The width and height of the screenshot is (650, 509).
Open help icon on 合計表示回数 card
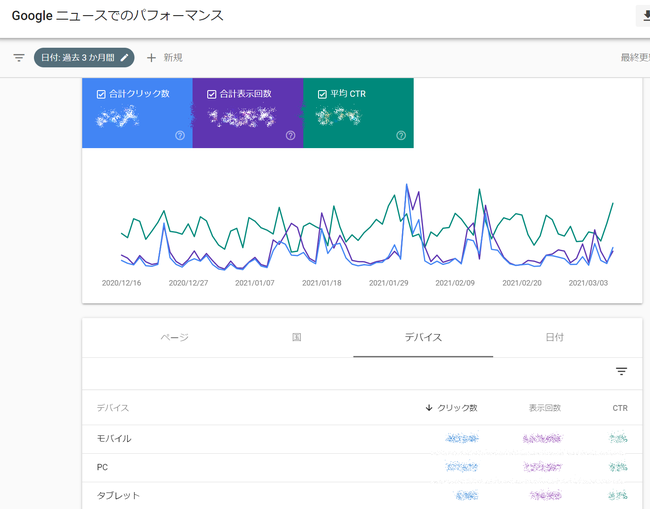(291, 136)
